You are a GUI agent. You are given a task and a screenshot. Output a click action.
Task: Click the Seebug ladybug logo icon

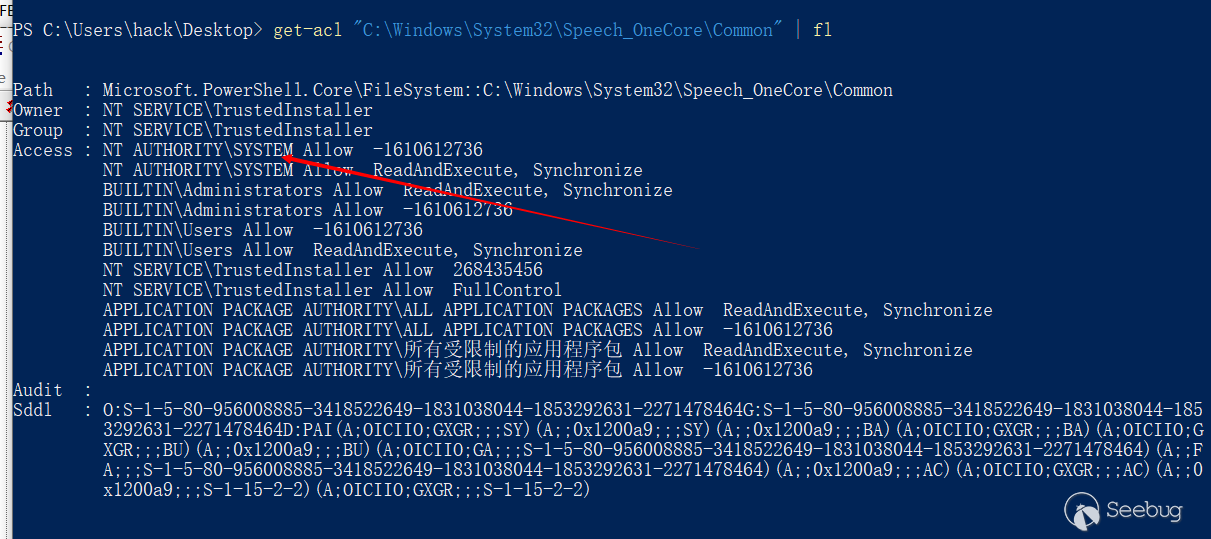1082,512
